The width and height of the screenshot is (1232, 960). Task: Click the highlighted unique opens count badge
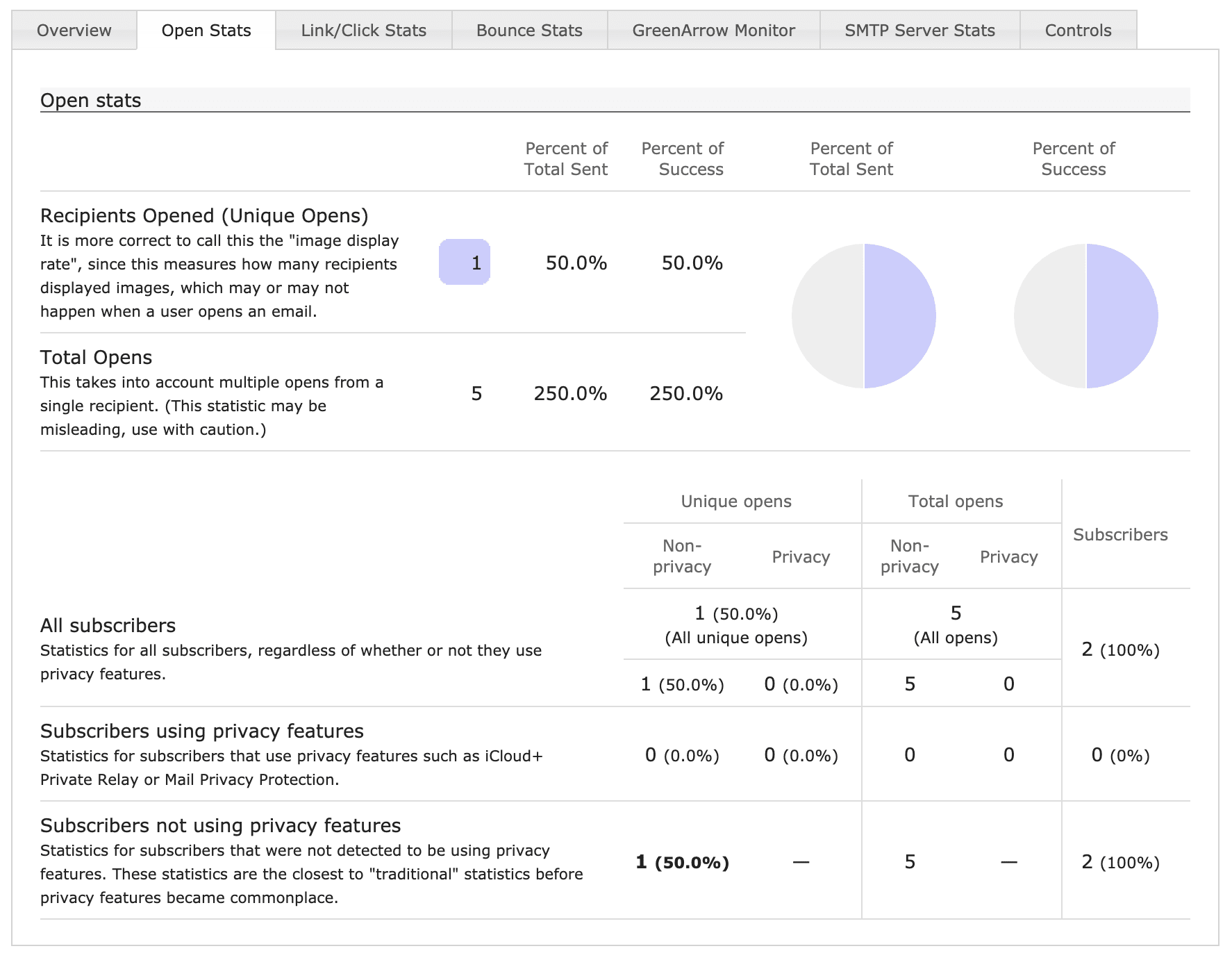pyautogui.click(x=465, y=263)
